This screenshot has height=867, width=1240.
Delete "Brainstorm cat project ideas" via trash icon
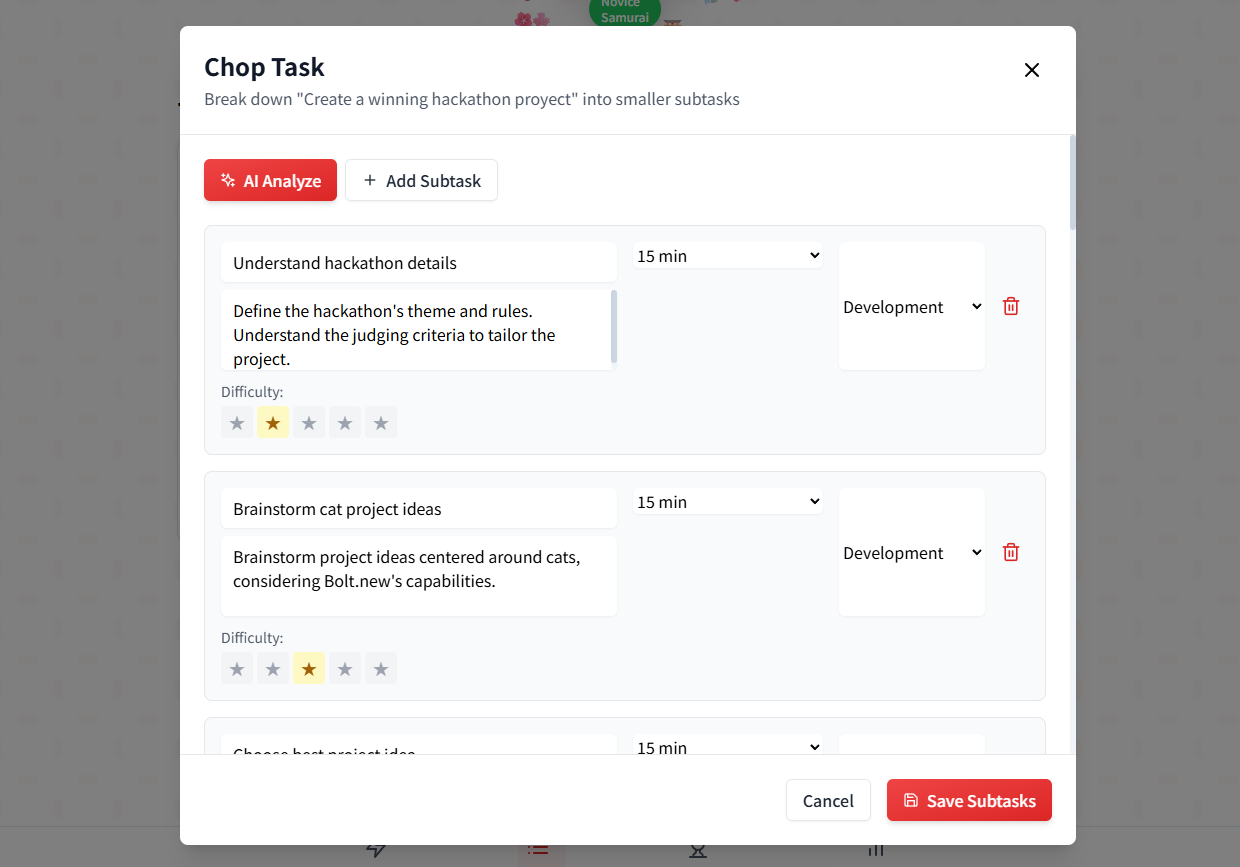[1010, 552]
